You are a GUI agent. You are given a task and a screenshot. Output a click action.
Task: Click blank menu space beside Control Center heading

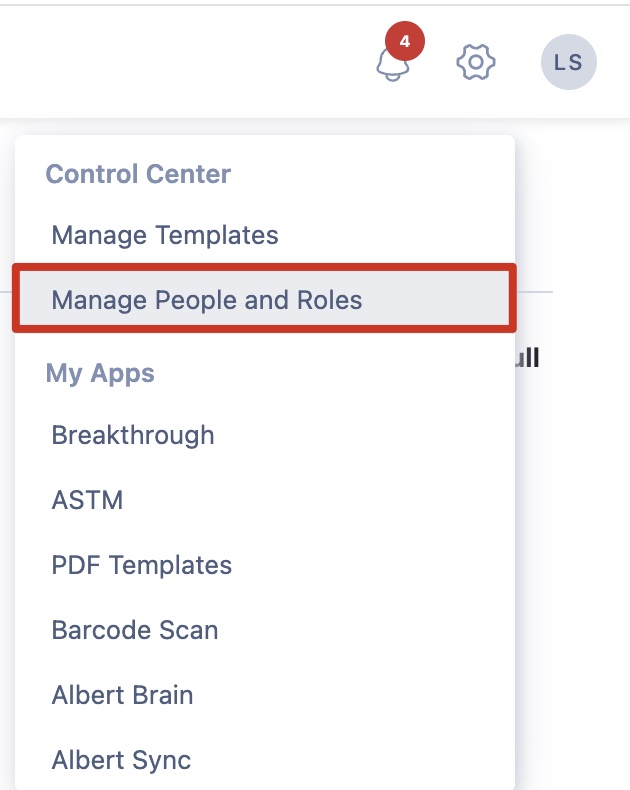pos(380,174)
